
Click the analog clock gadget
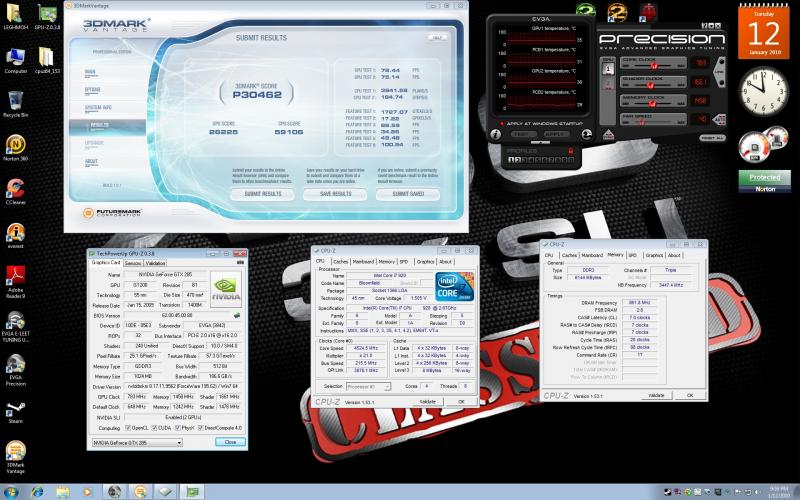pos(763,91)
